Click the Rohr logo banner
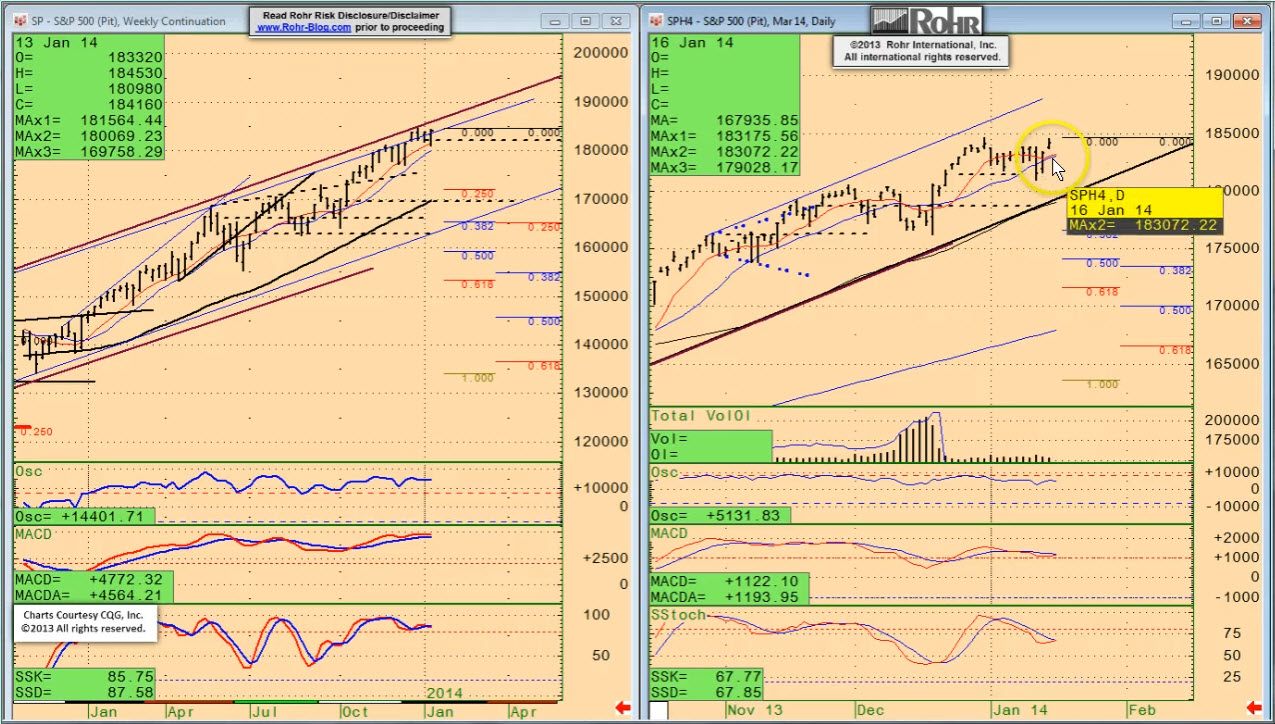Viewport: 1275px width, 724px height. [926, 21]
